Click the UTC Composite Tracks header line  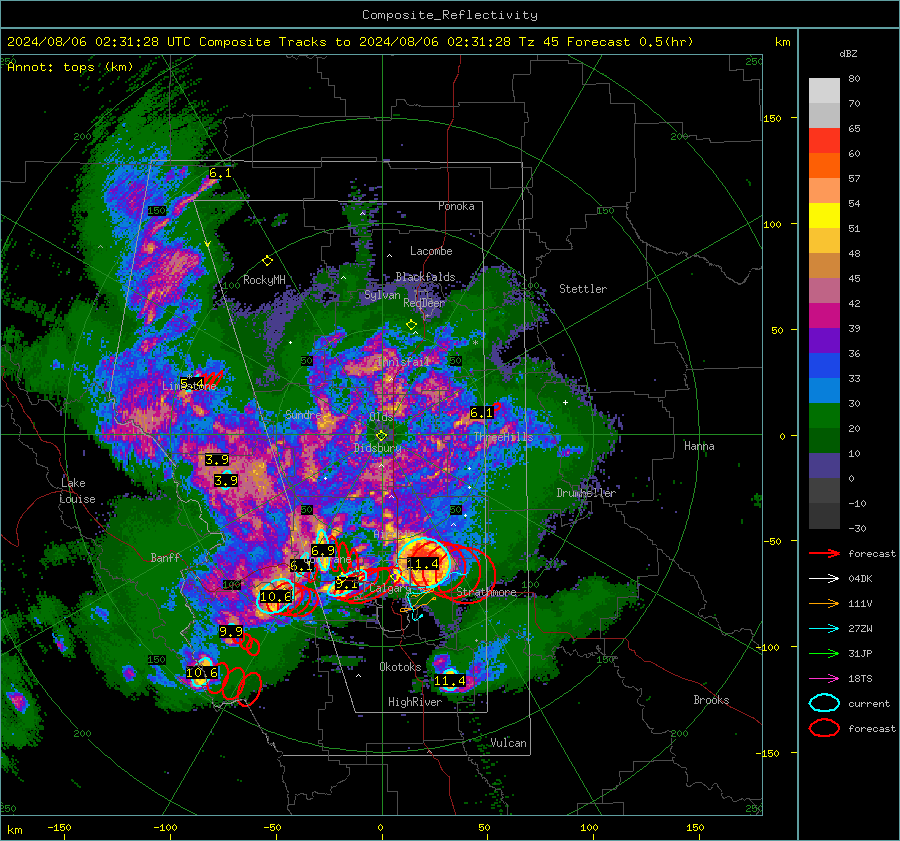pos(350,42)
